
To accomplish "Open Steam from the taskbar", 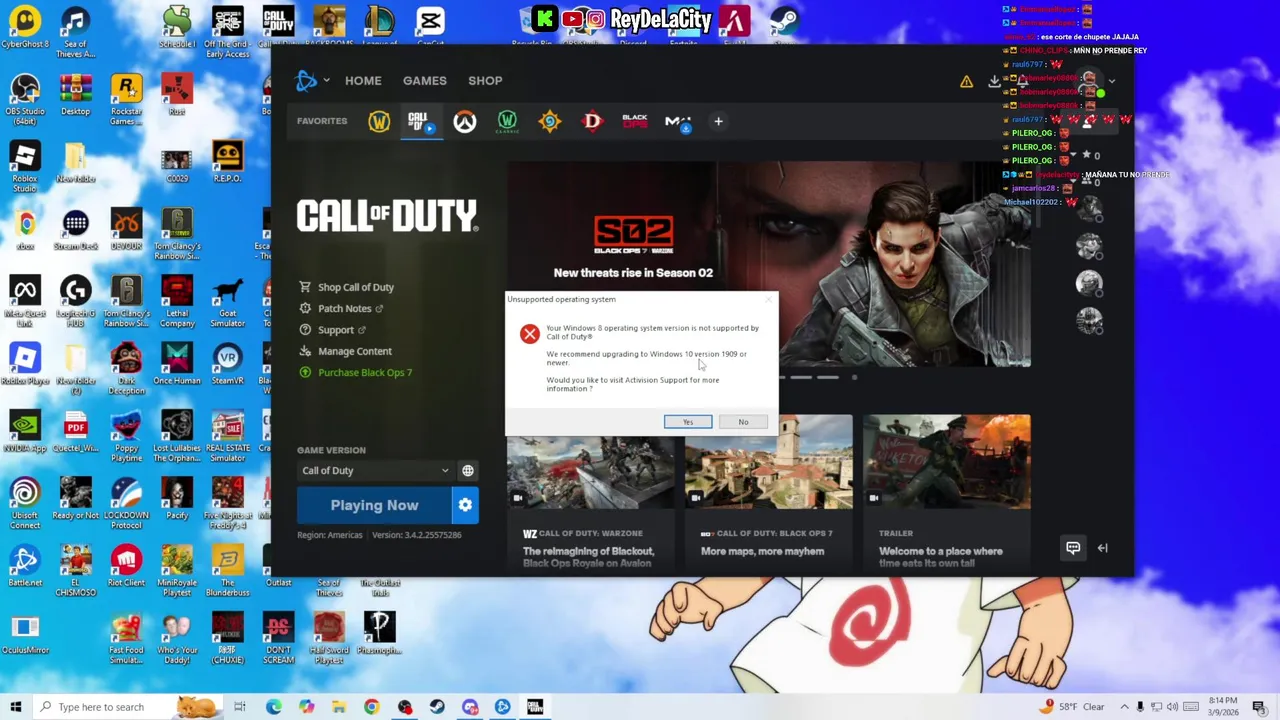I will coord(437,707).
